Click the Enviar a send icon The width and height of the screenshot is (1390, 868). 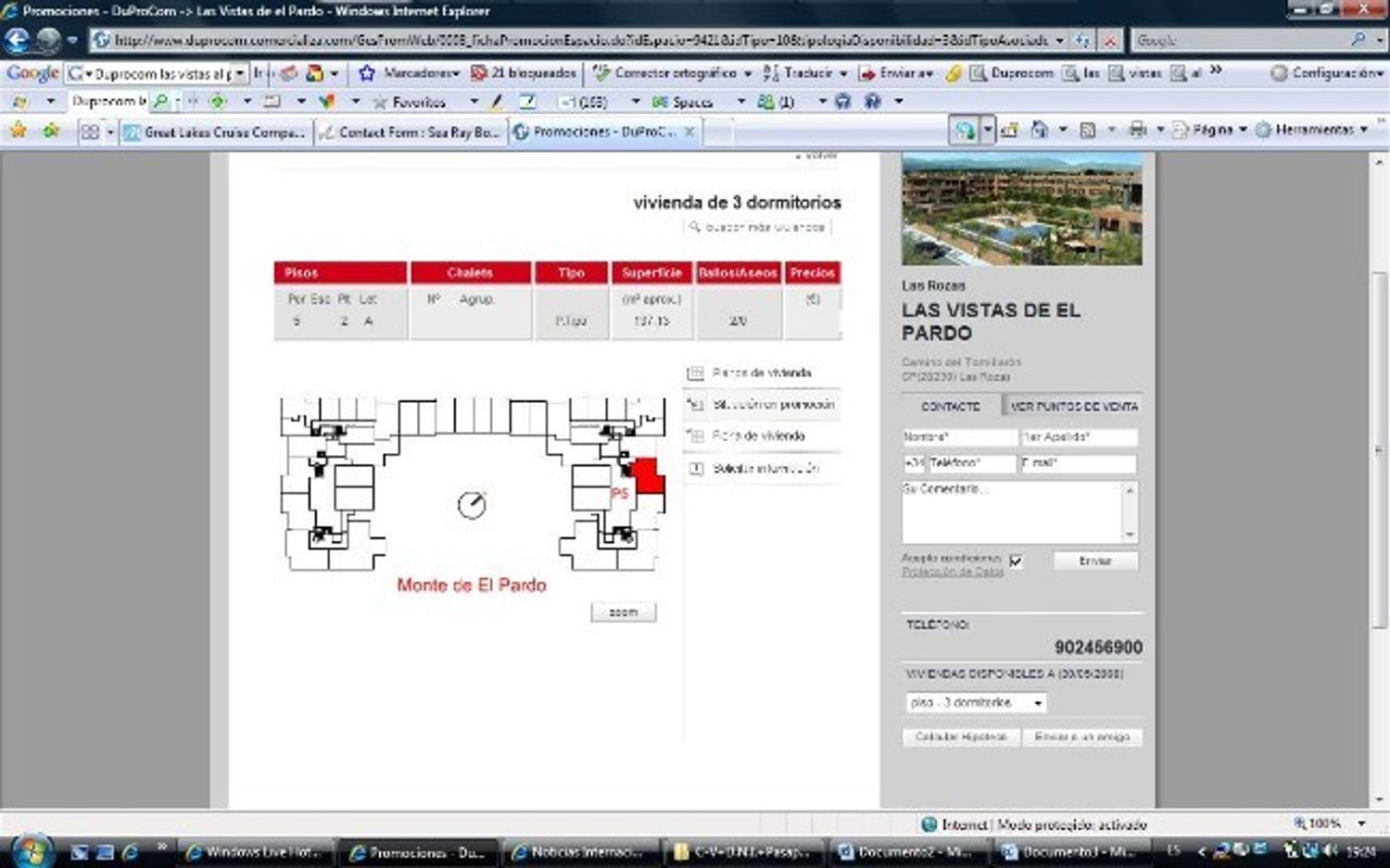tap(867, 72)
